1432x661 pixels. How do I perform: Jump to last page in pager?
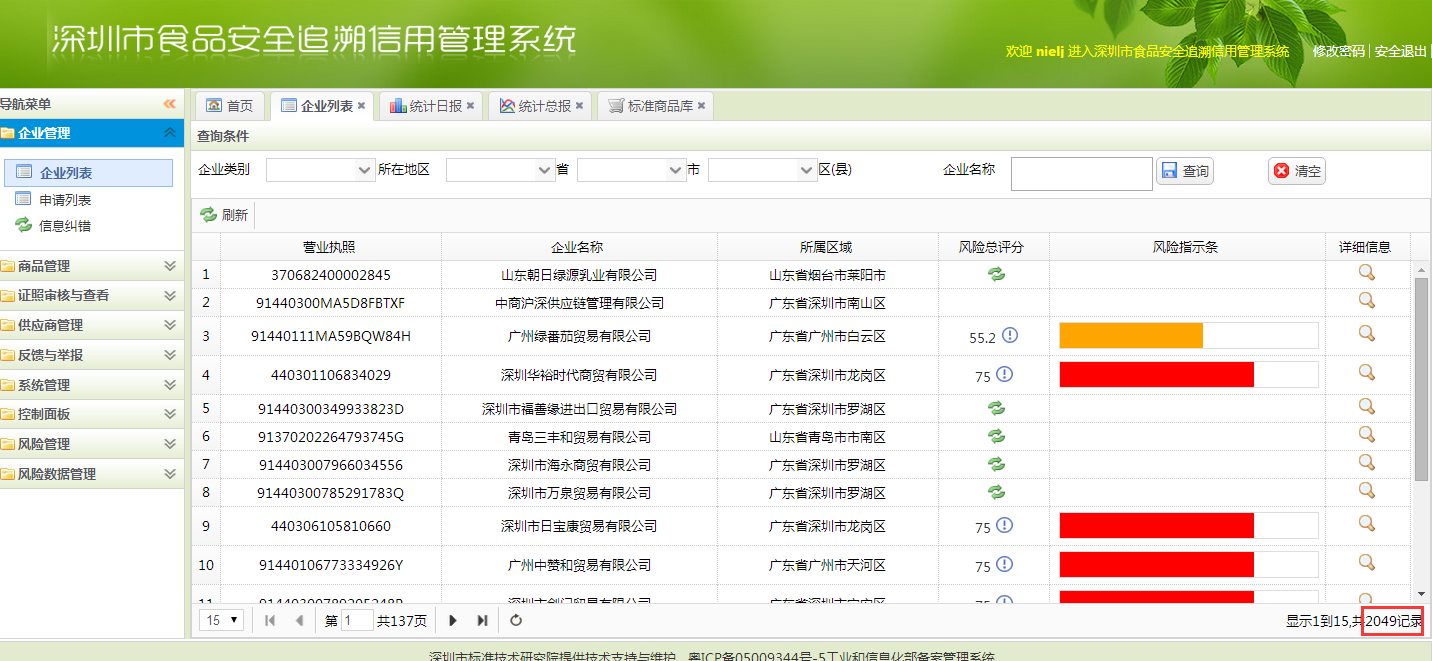coord(482,621)
